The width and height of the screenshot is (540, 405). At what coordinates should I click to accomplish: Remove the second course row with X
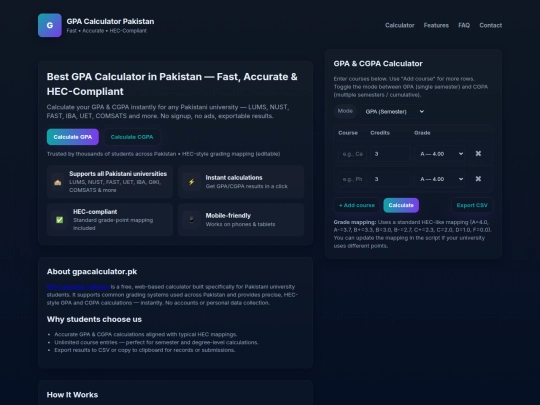point(478,179)
